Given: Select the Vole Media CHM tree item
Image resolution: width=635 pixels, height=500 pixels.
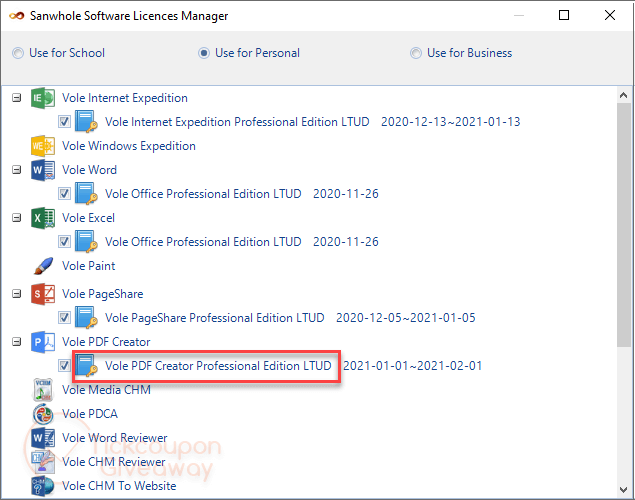Looking at the screenshot, I should pyautogui.click(x=106, y=390).
